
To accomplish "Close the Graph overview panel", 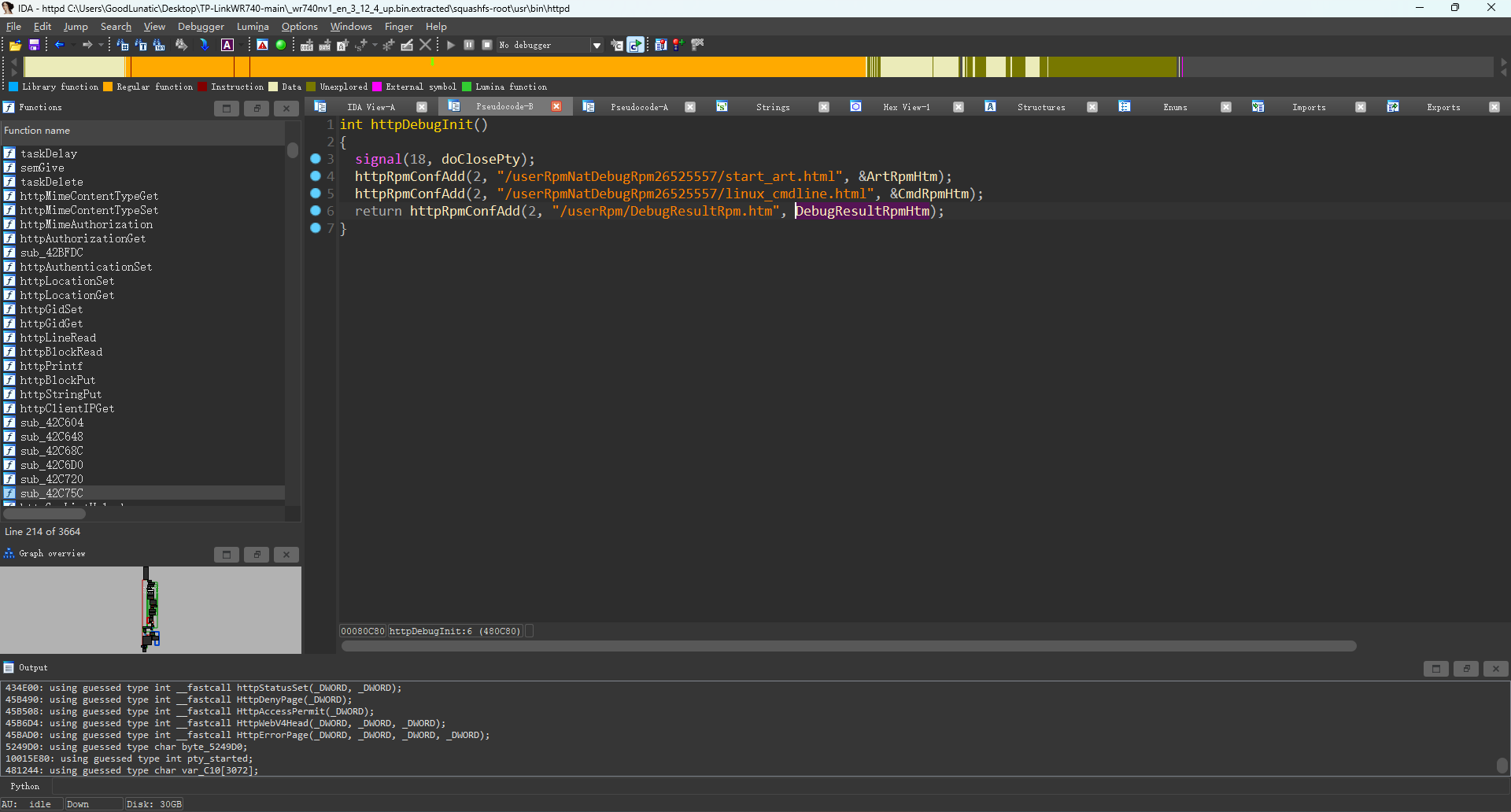I will [286, 554].
